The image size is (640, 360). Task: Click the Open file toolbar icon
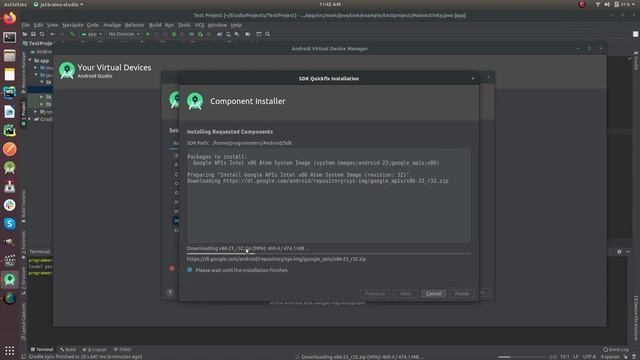[x=25, y=34]
